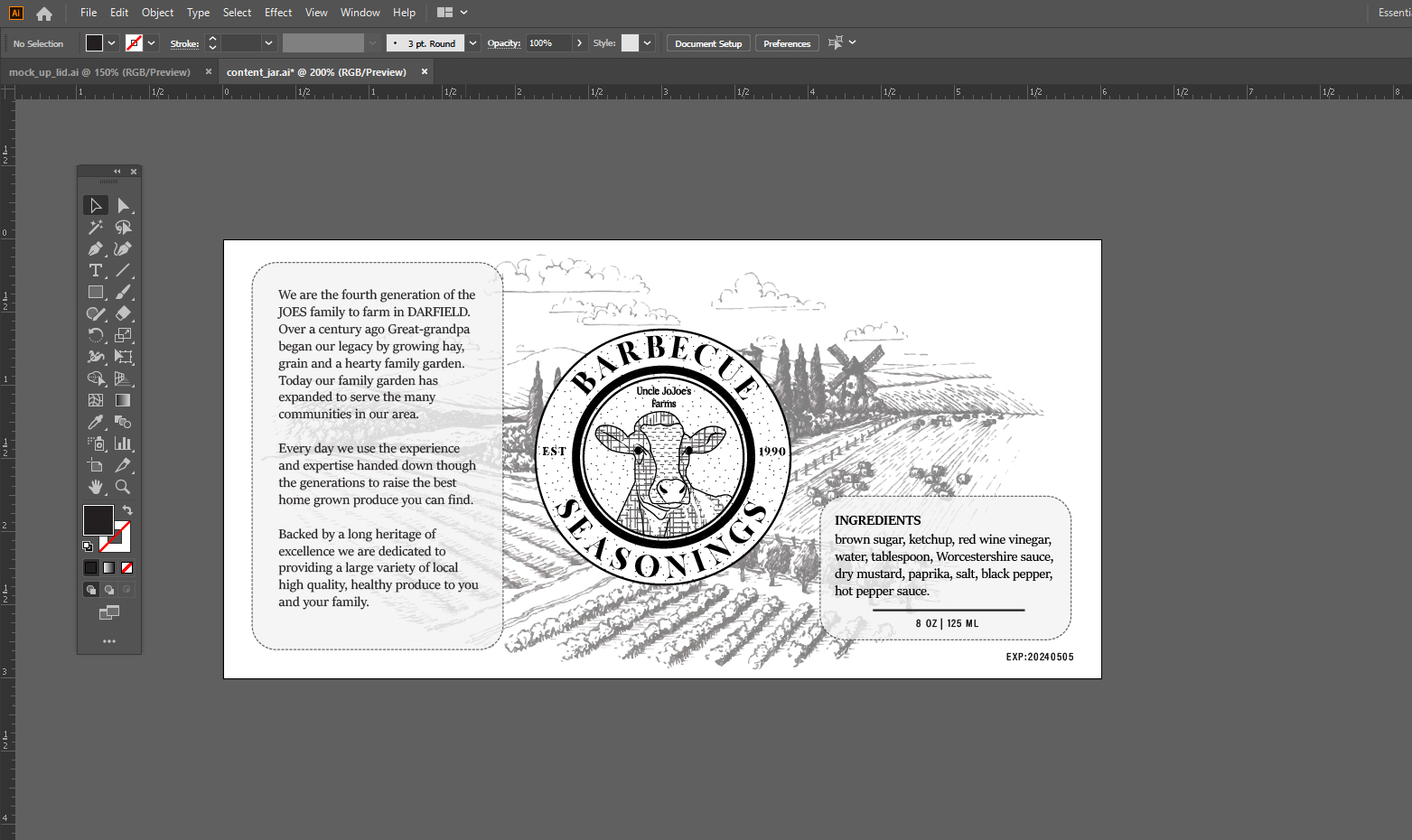Select the Column Graph tool
1412x840 pixels.
[124, 443]
